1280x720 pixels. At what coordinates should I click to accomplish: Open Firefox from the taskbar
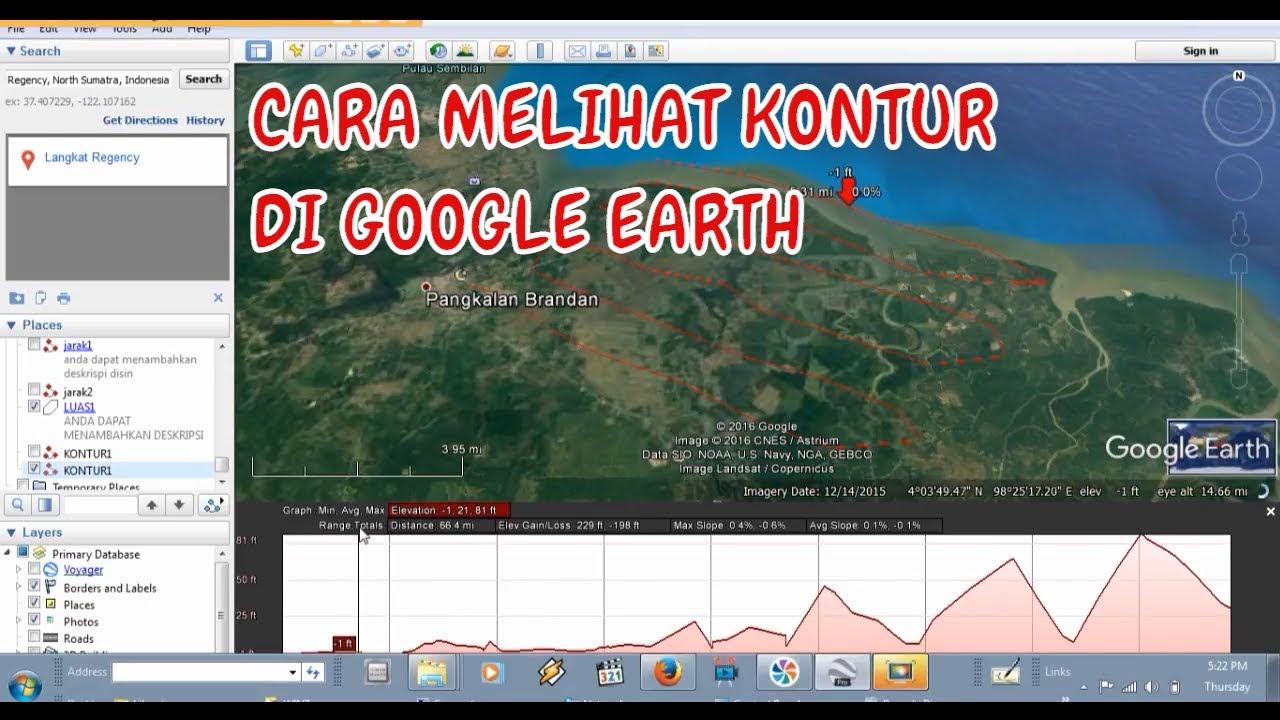667,673
